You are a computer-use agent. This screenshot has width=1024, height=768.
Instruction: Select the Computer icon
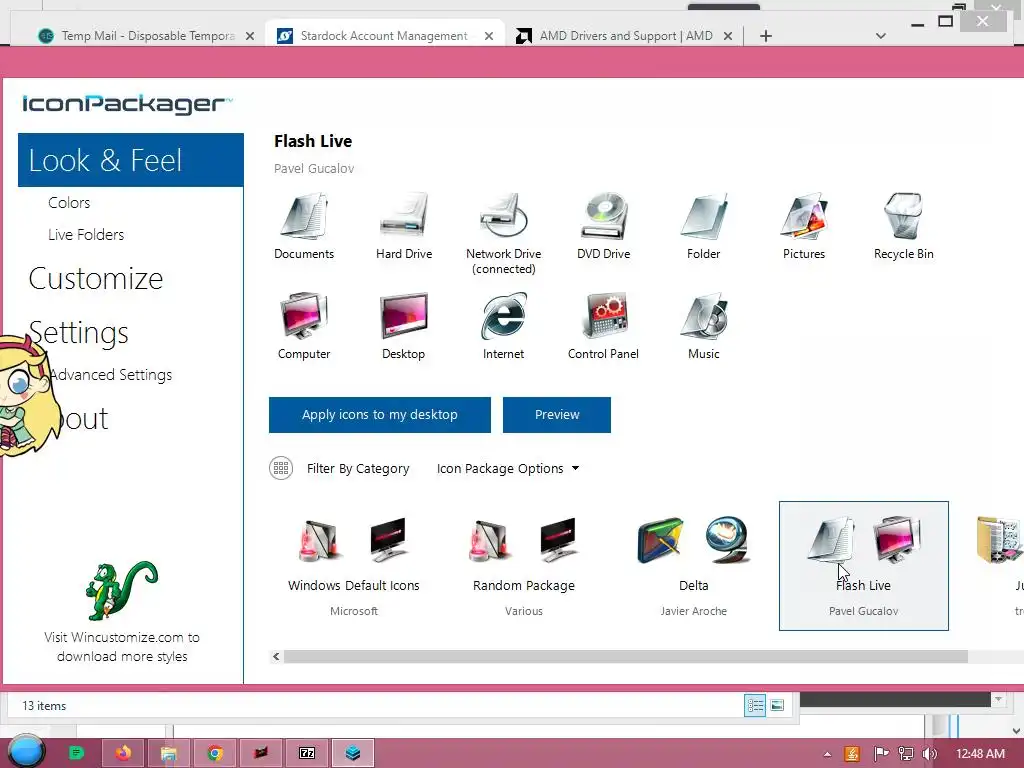(304, 317)
